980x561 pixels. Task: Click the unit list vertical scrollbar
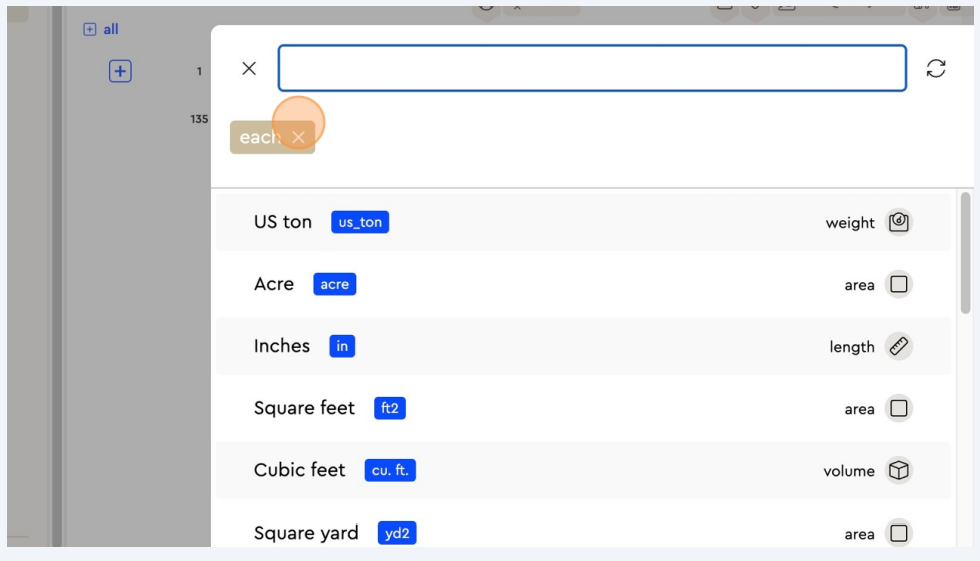click(x=965, y=255)
